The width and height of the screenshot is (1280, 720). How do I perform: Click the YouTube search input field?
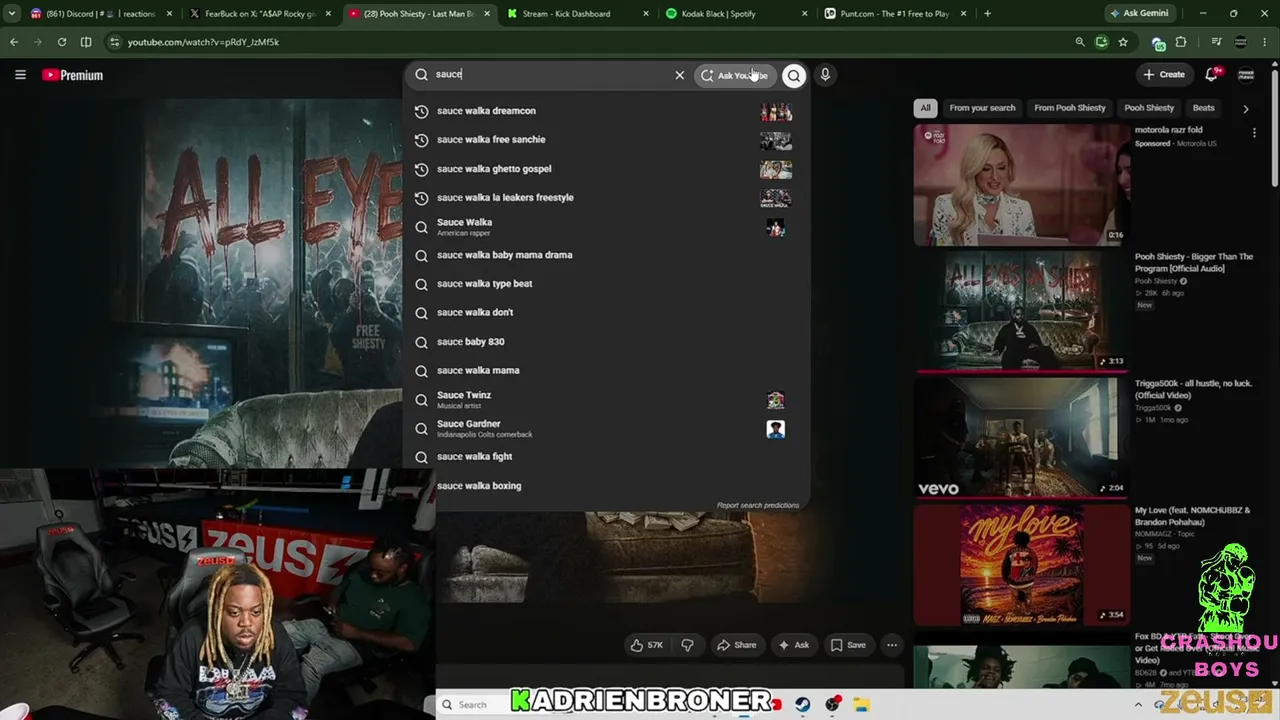[550, 74]
